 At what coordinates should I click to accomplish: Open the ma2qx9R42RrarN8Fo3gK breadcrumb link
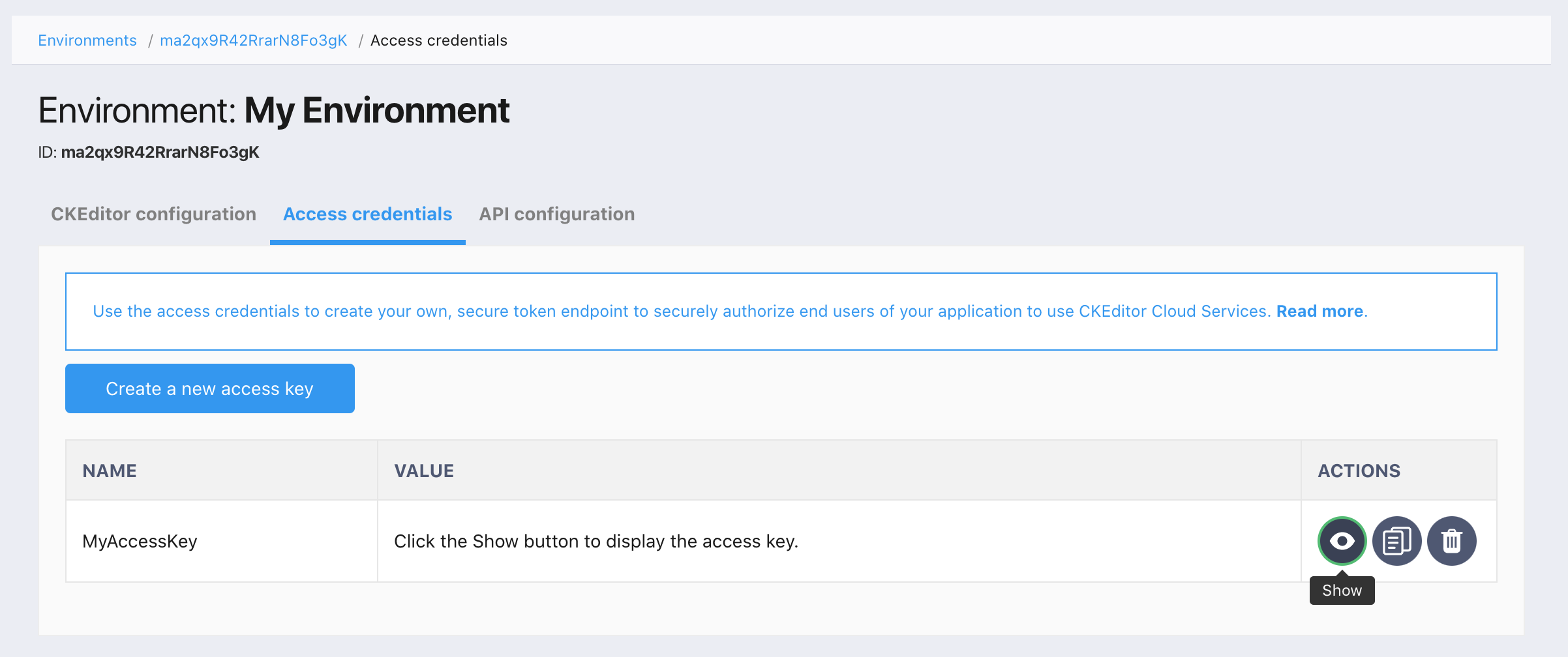(x=253, y=40)
